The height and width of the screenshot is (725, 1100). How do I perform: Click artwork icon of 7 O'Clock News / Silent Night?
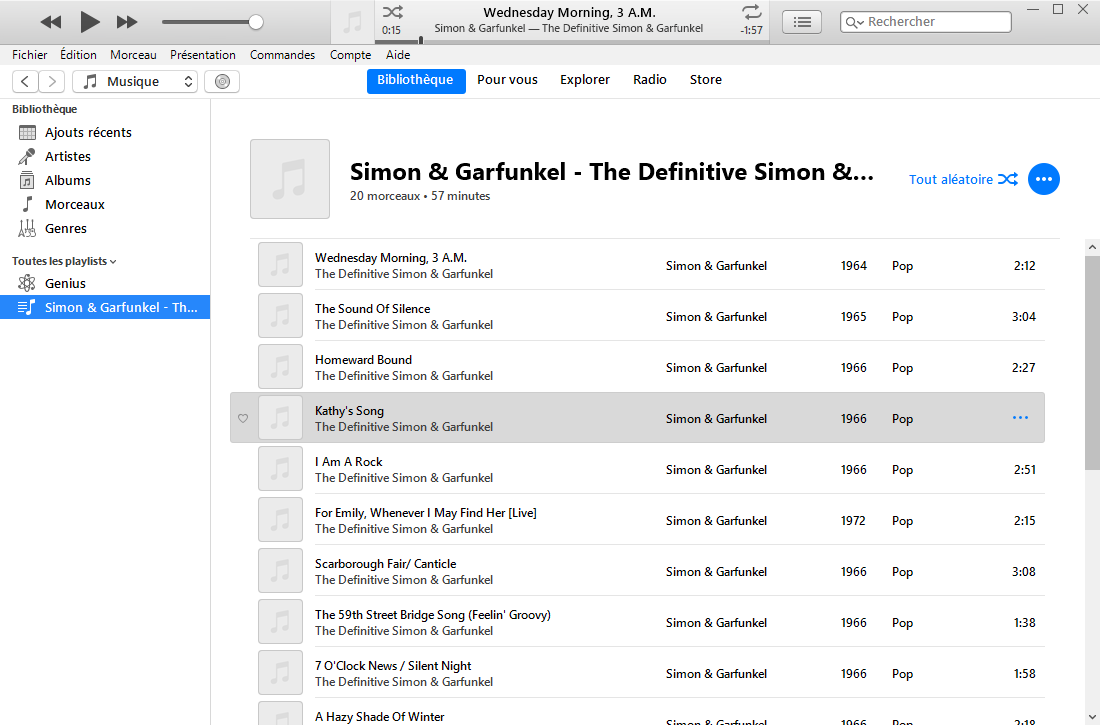tap(281, 672)
